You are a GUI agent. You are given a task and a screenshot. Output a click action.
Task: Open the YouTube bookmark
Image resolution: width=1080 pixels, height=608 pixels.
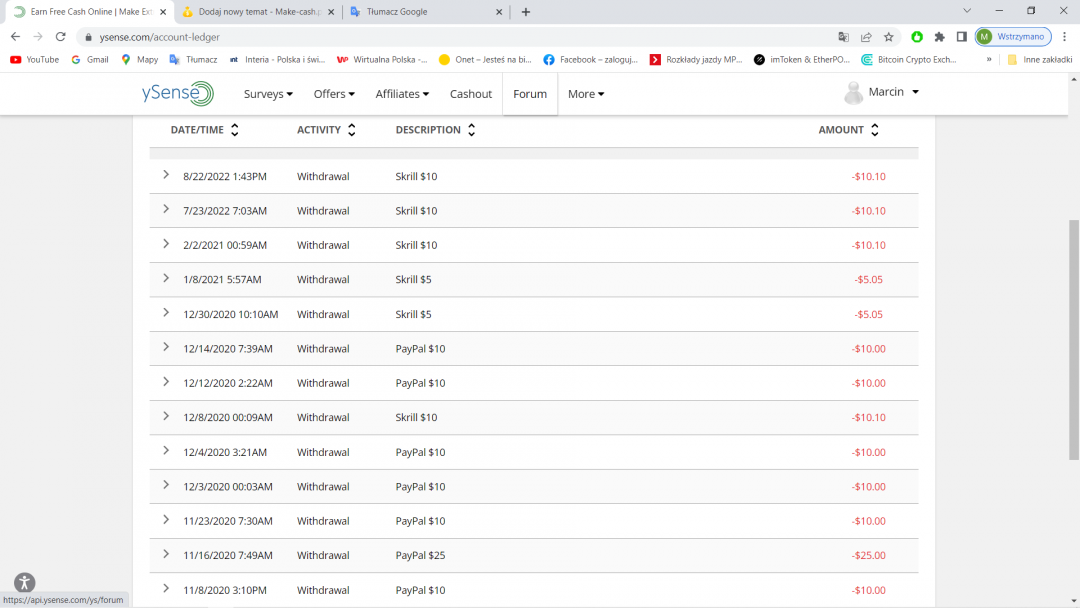click(34, 60)
